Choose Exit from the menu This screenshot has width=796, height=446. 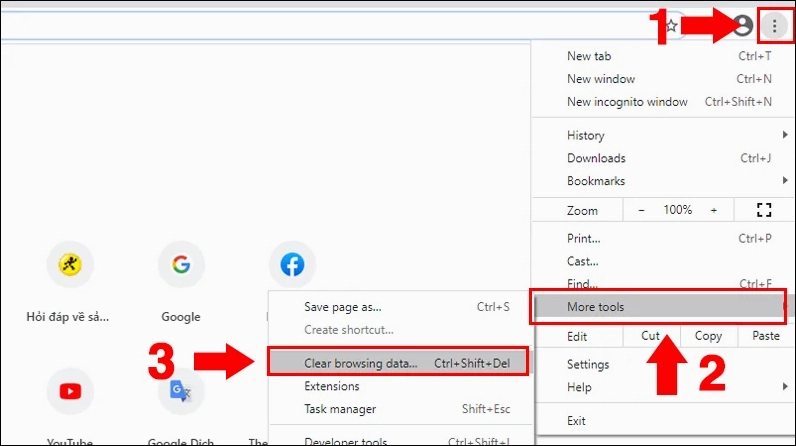tap(663, 421)
